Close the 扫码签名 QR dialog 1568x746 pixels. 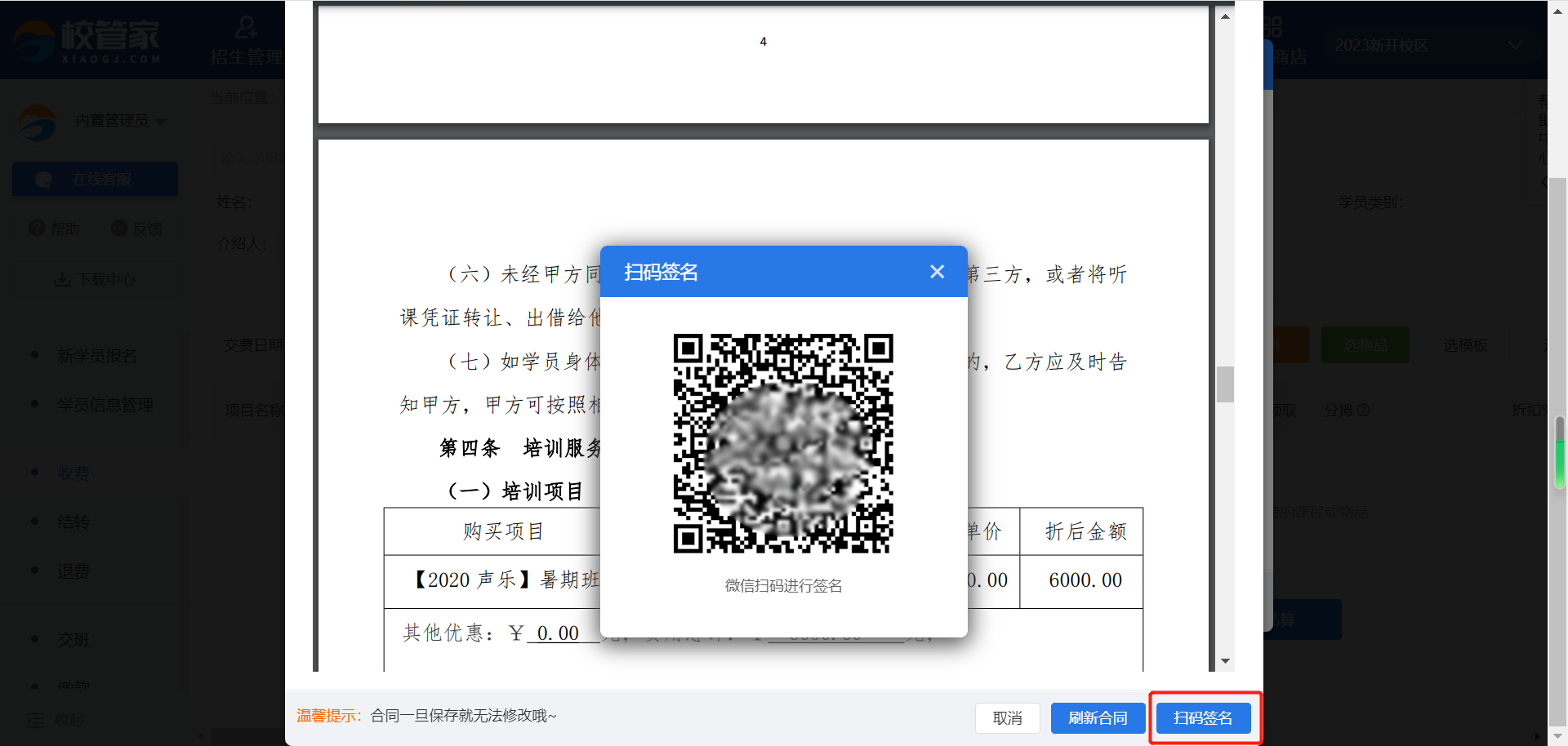coord(937,272)
